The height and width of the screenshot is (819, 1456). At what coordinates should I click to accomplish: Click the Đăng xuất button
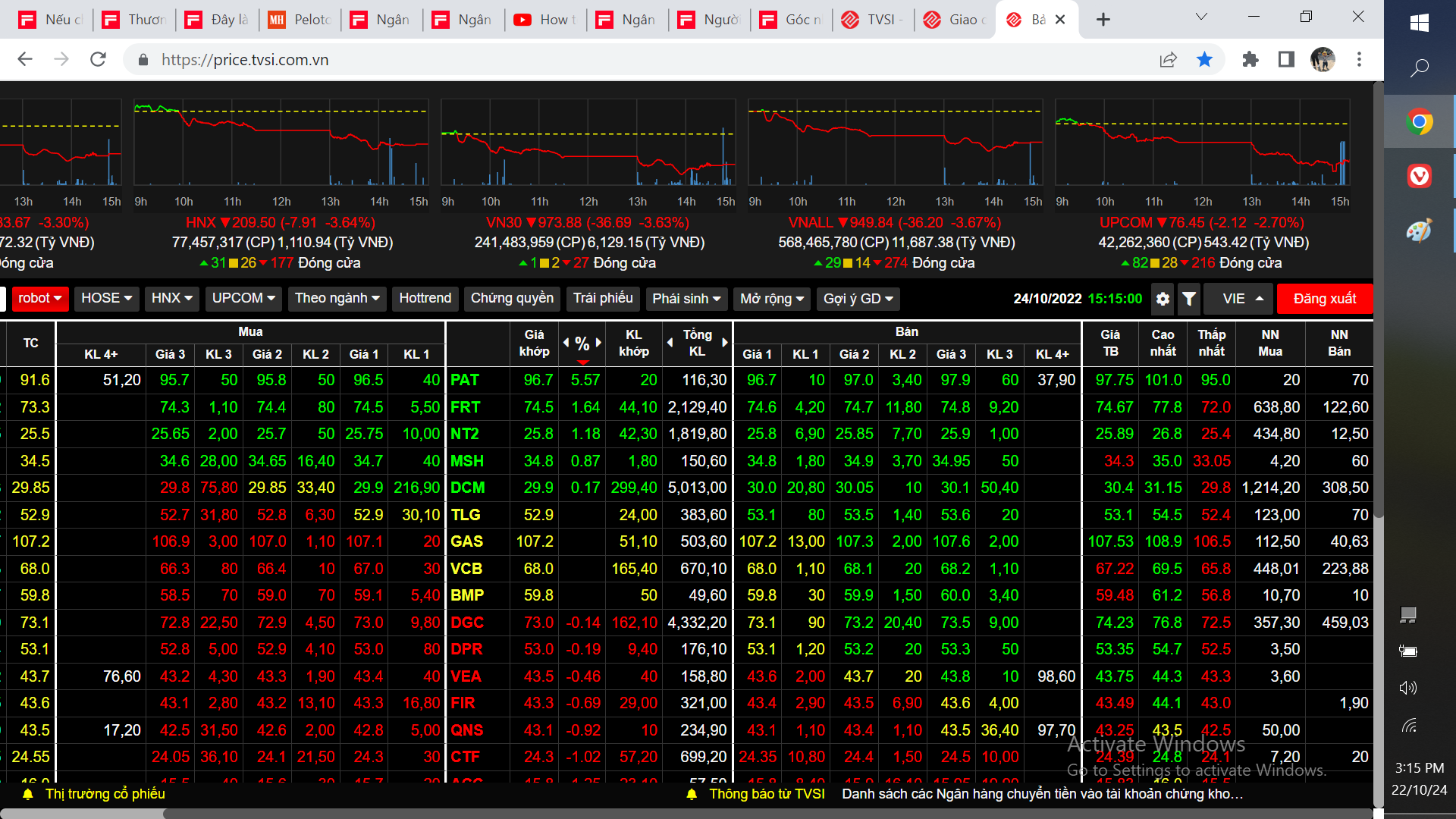[x=1324, y=298]
